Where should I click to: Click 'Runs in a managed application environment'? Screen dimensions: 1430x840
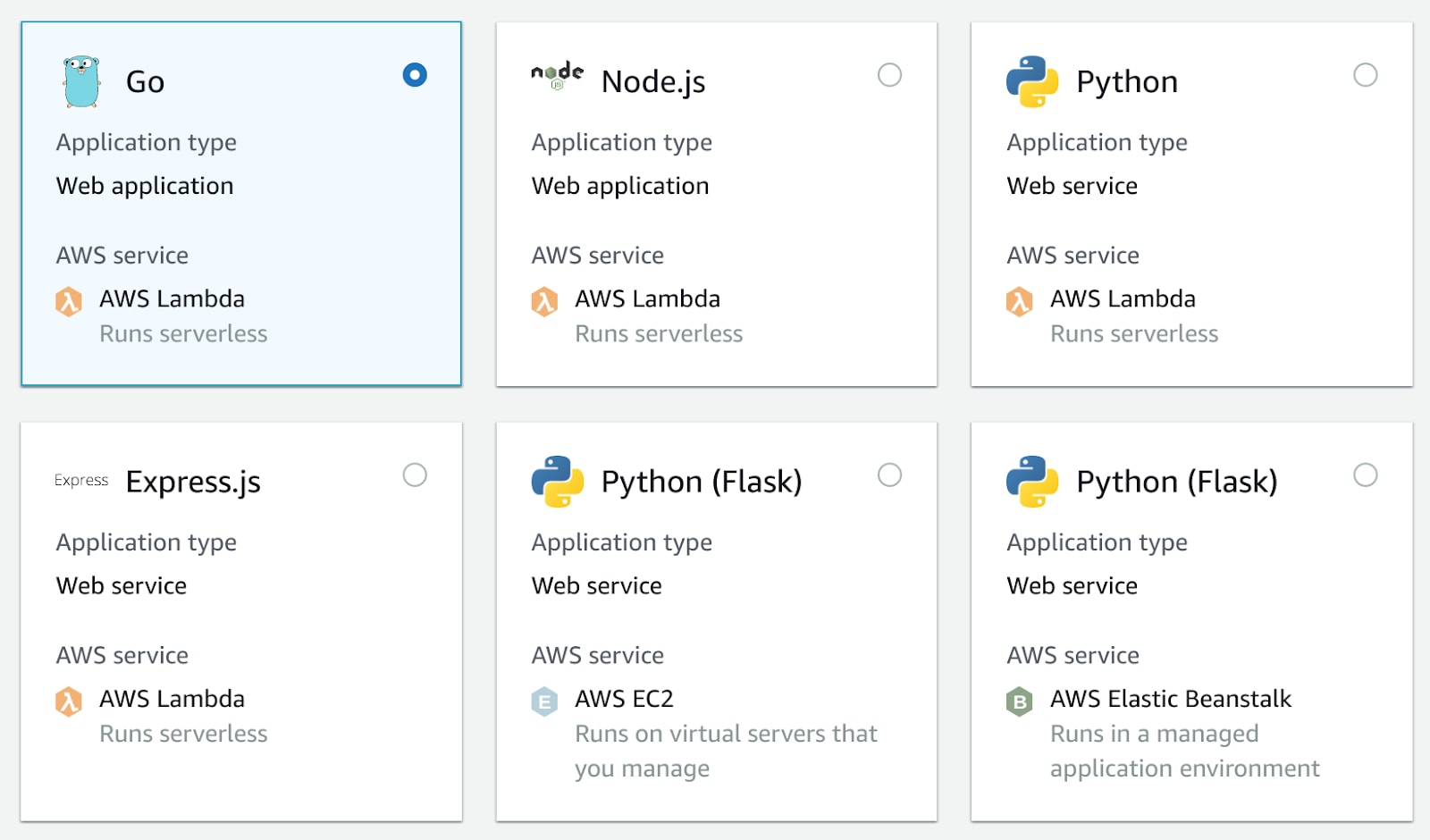click(1185, 751)
